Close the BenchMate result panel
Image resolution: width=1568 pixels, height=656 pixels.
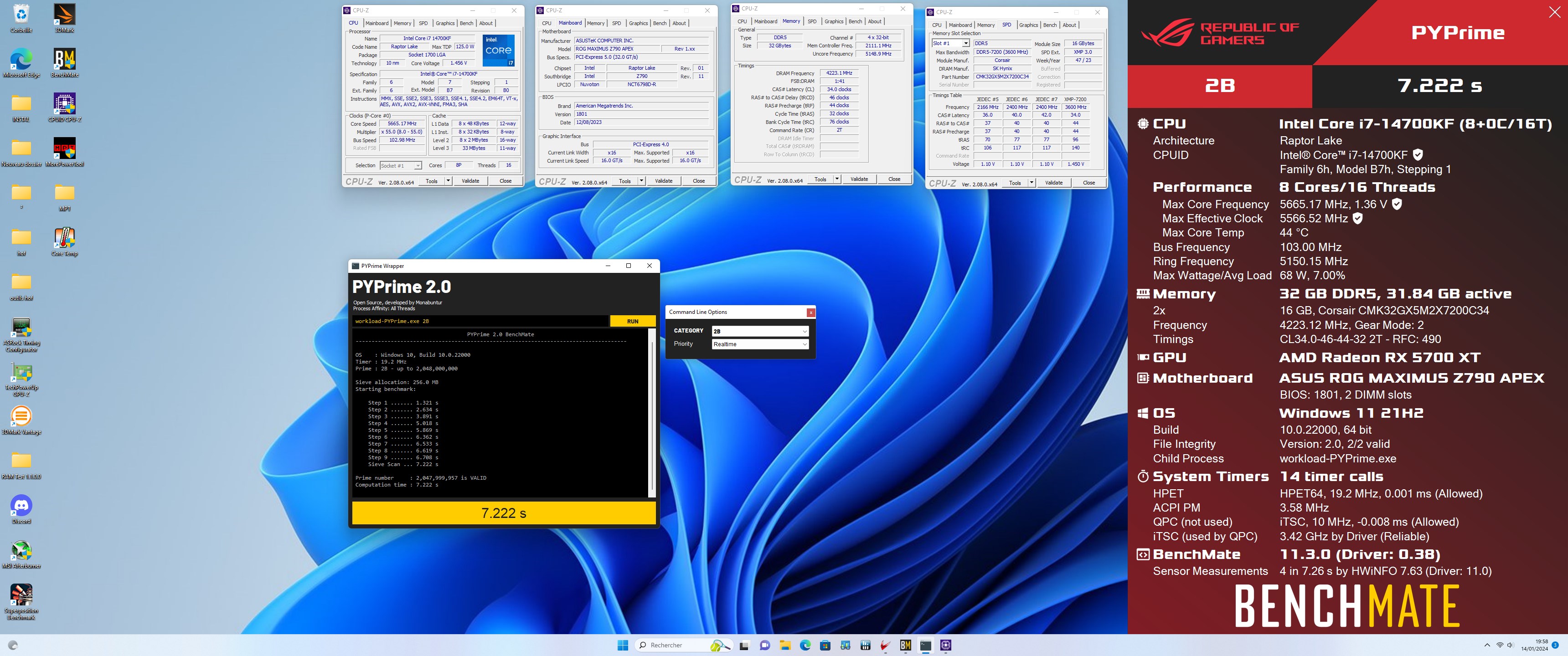click(1554, 13)
